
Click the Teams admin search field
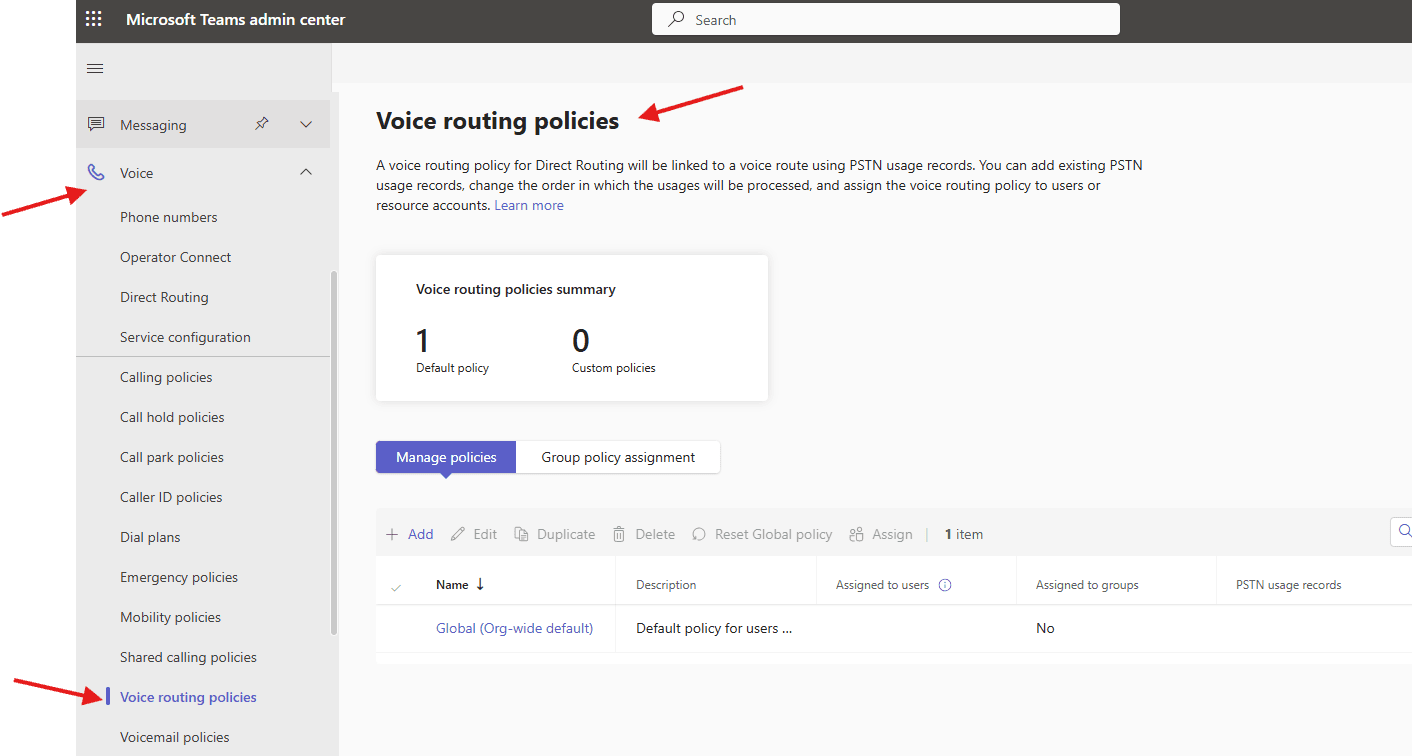pyautogui.click(x=884, y=18)
